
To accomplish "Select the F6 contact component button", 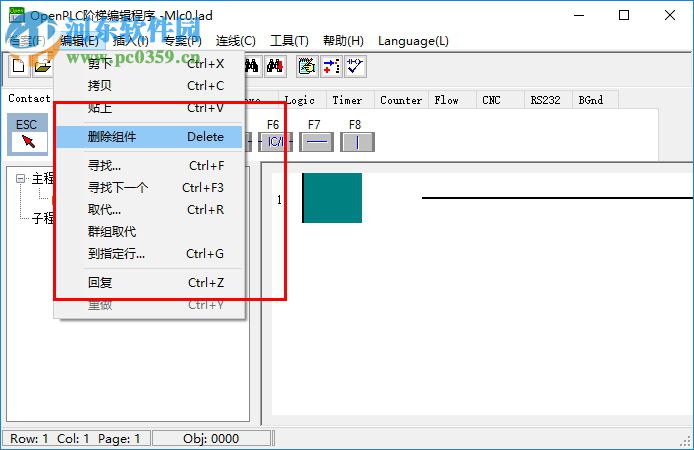I will click(275, 142).
